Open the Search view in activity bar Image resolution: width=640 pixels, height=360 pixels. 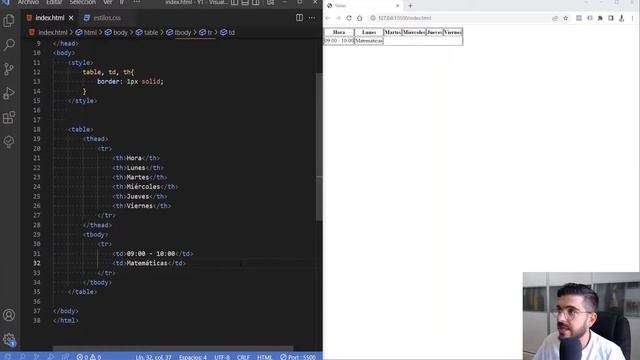coord(9,44)
